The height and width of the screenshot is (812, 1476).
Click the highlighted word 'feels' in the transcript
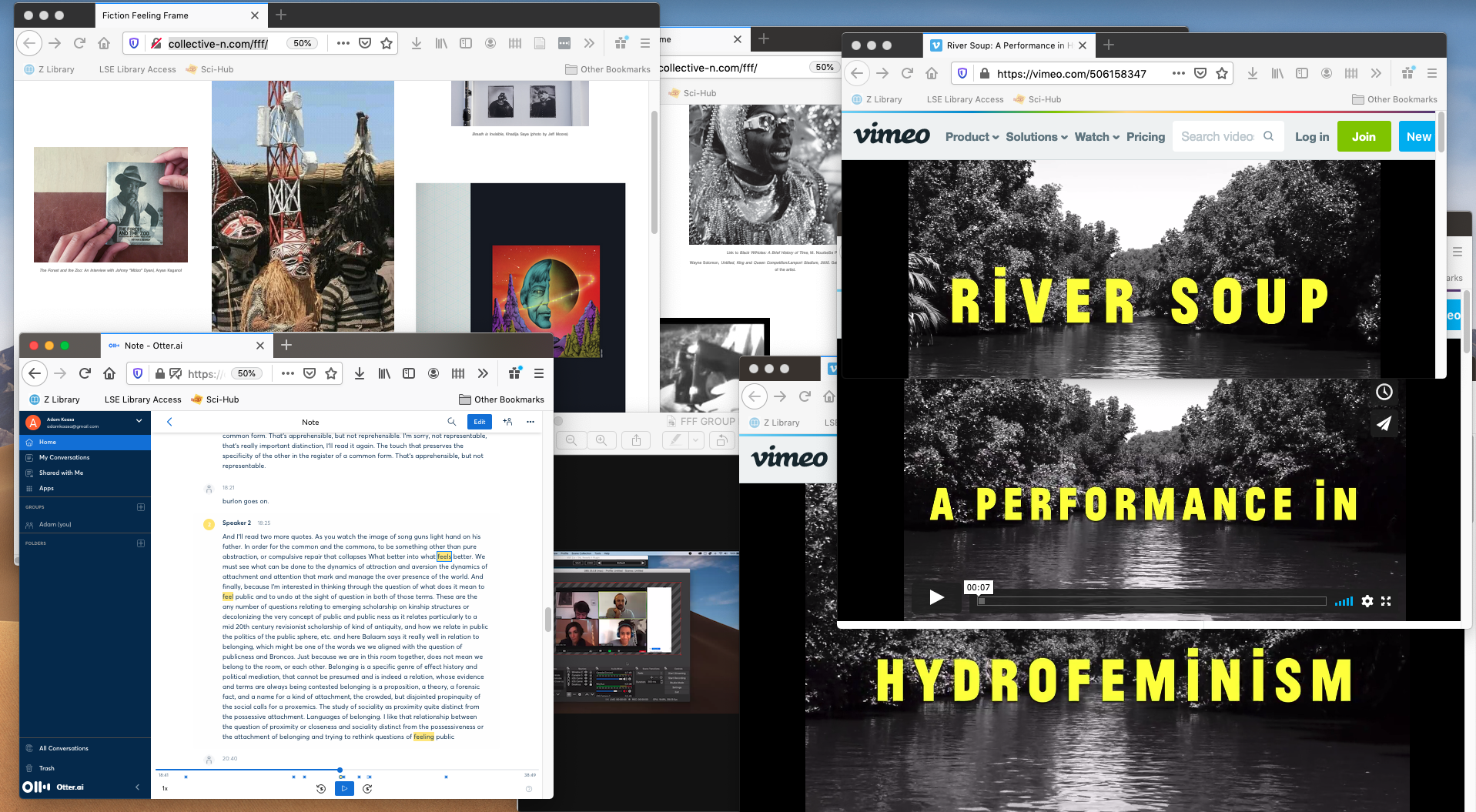(444, 556)
